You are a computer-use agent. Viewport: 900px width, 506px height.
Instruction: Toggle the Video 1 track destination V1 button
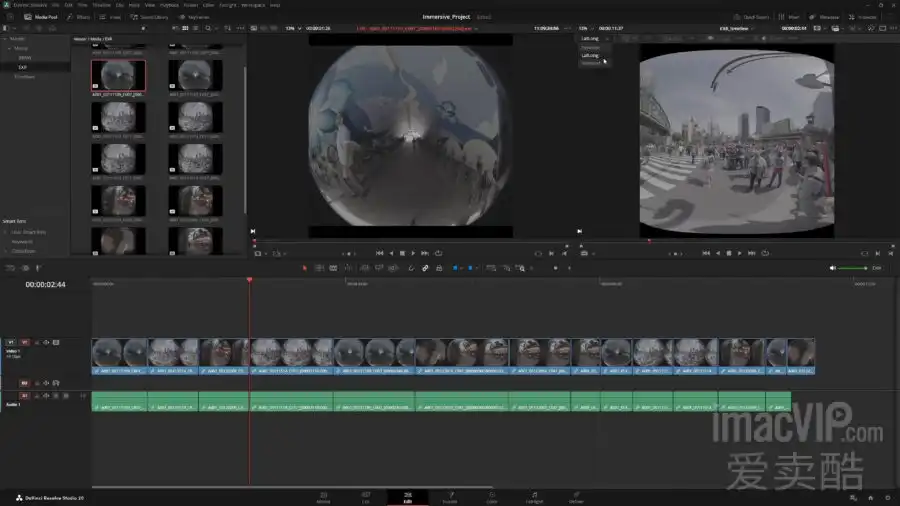pyautogui.click(x=25, y=342)
